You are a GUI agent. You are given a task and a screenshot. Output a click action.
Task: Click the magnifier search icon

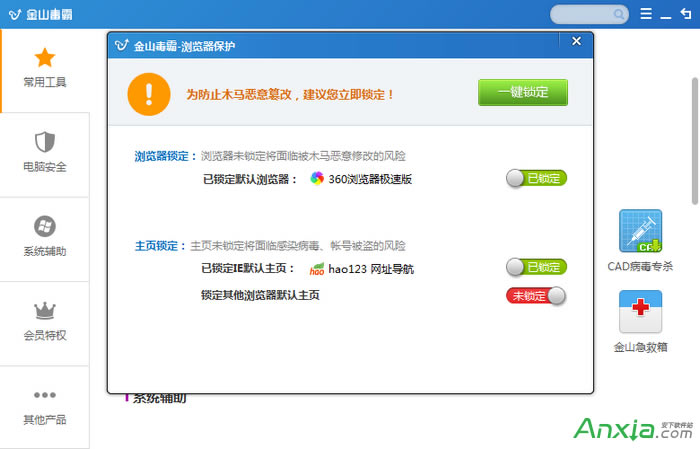621,14
